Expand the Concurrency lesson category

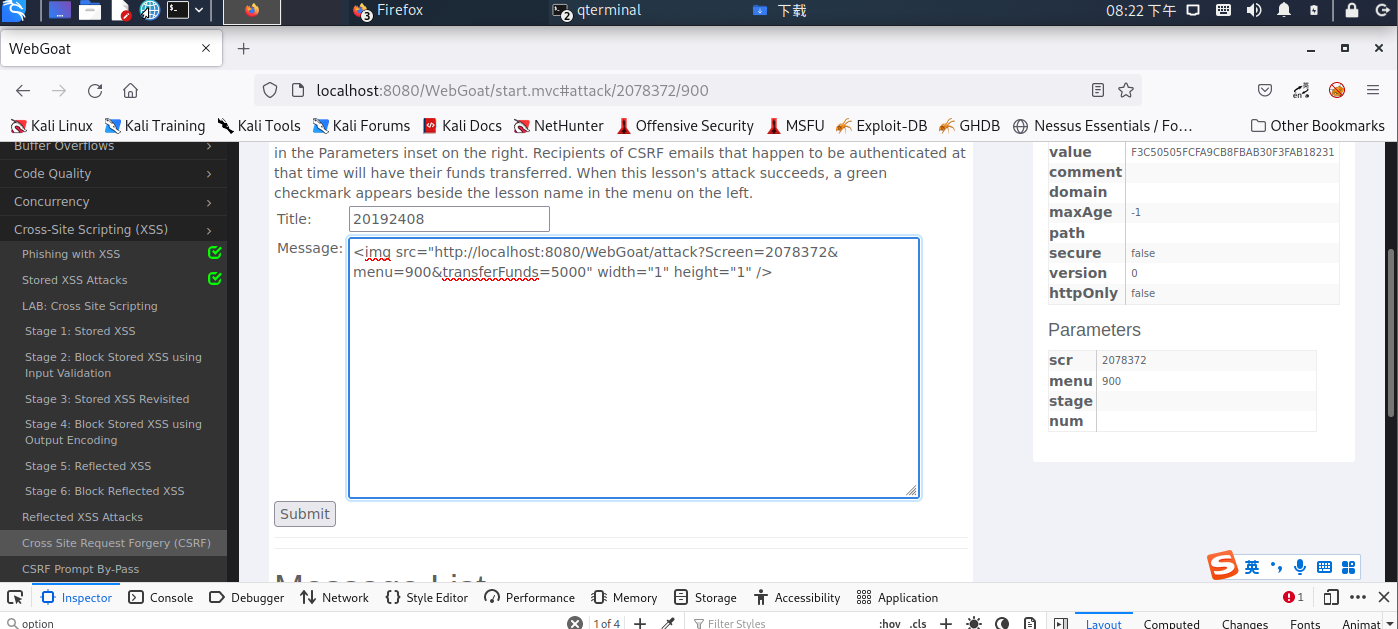113,201
